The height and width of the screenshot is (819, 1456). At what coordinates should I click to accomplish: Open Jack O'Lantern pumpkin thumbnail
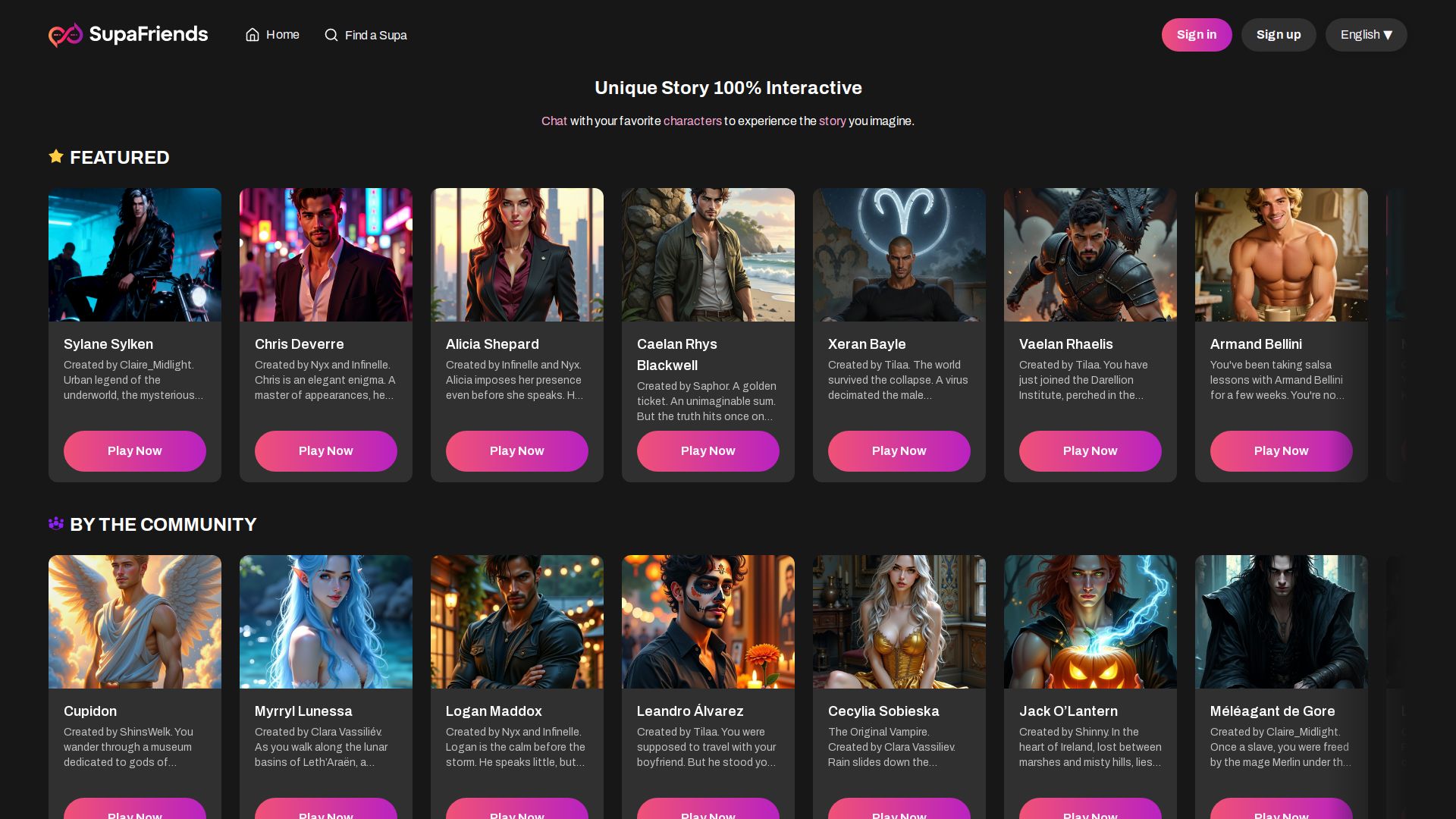click(x=1090, y=622)
